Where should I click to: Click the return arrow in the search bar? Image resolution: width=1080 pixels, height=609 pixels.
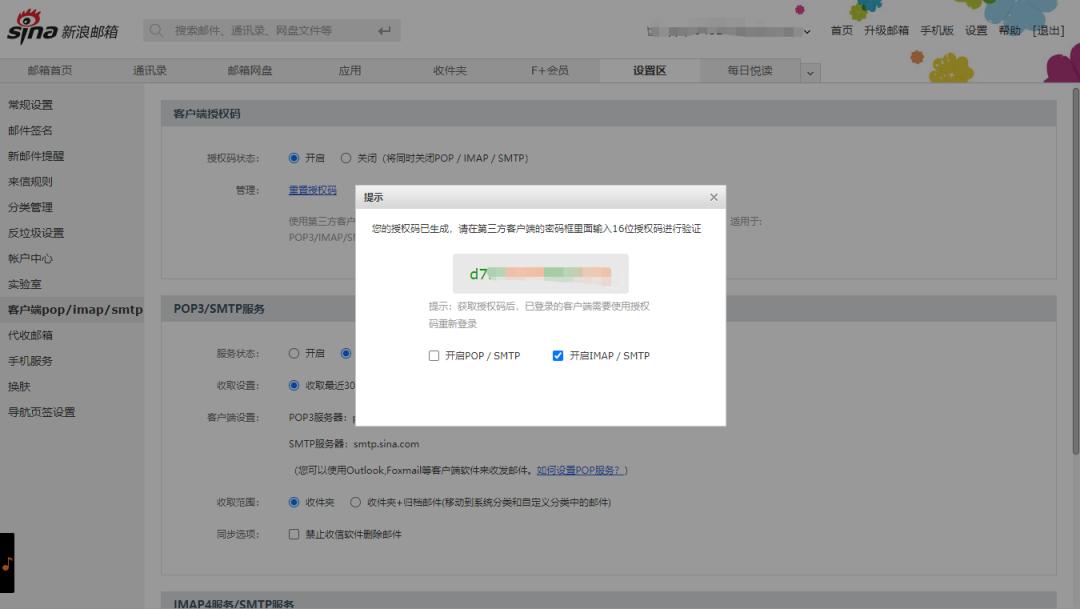[384, 30]
